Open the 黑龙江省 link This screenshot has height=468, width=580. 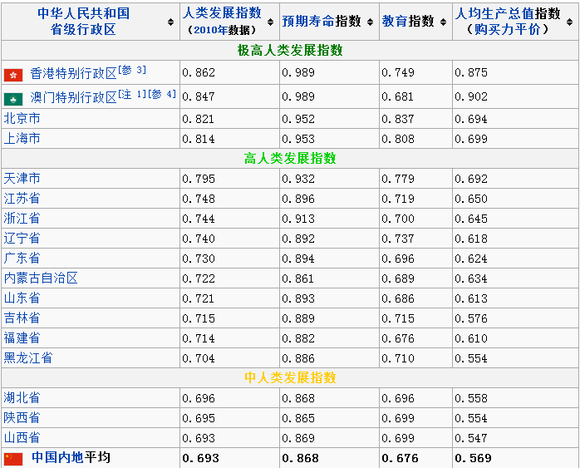(x=28, y=358)
